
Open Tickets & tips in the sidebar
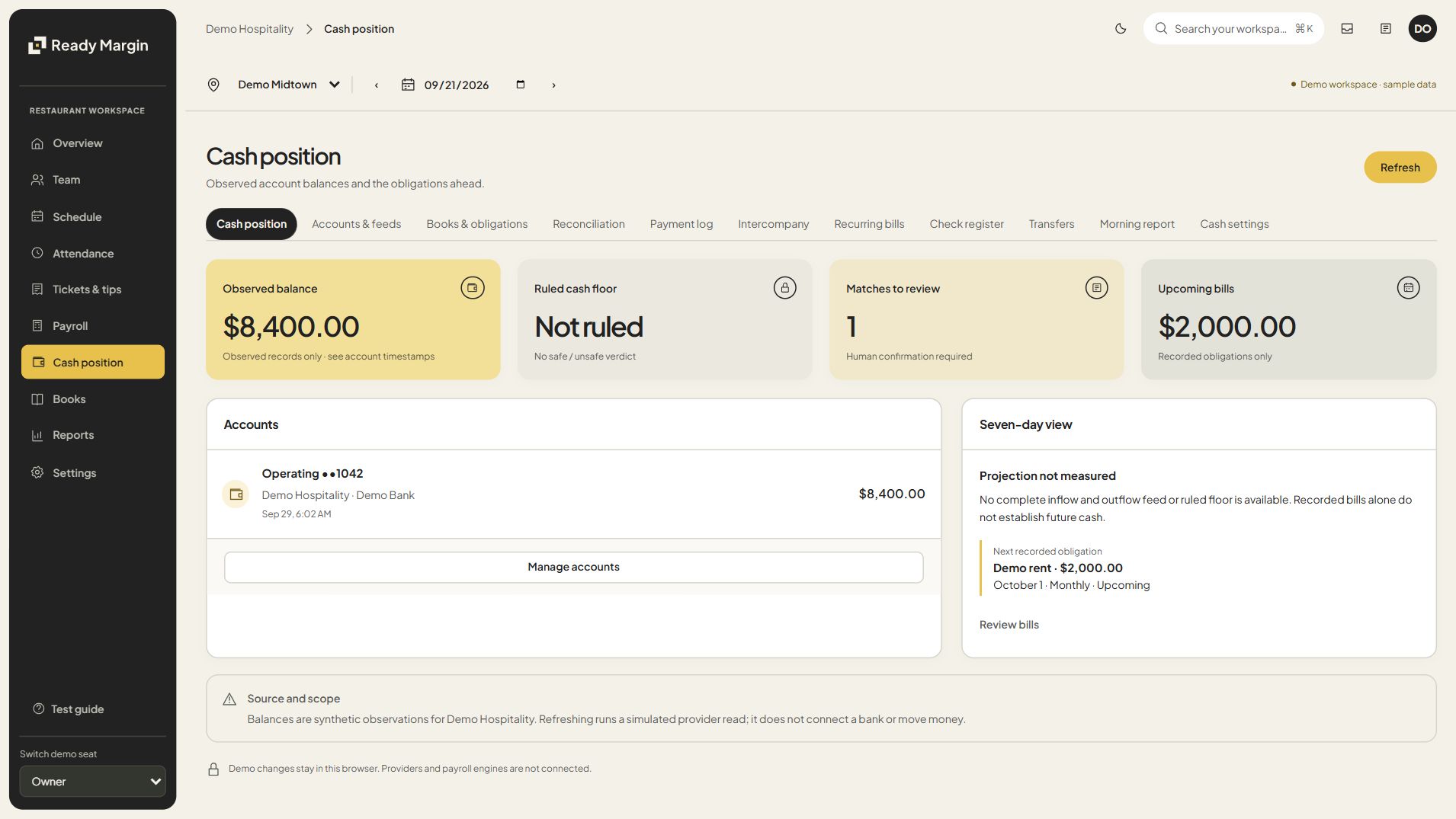click(92, 290)
